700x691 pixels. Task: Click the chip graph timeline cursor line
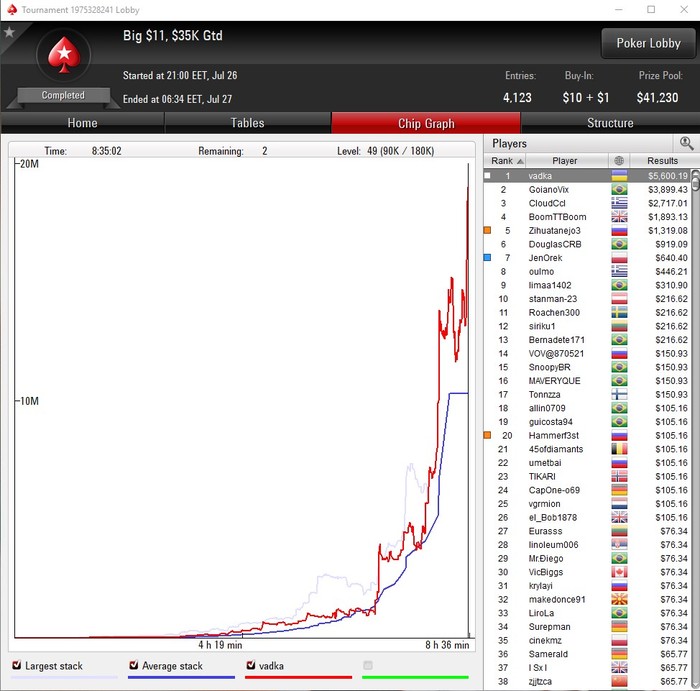pos(468,400)
